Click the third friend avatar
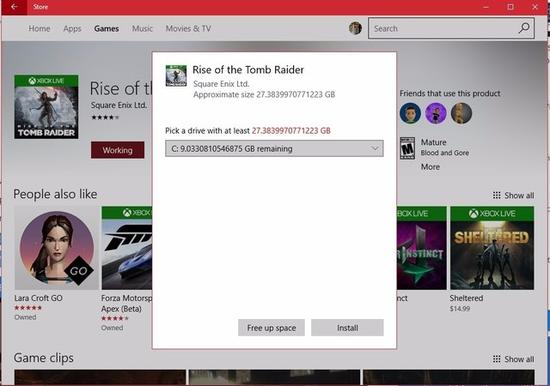The image size is (550, 386). (x=461, y=113)
